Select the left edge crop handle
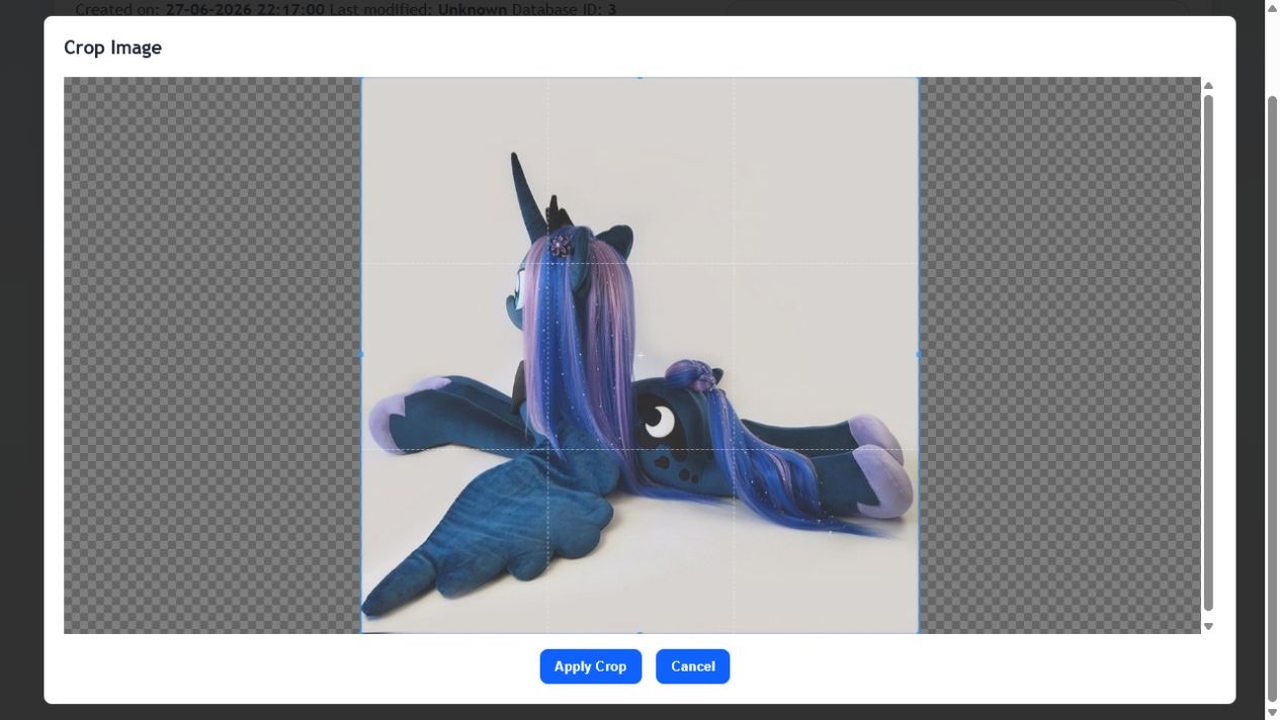Image resolution: width=1280 pixels, height=720 pixels. coord(361,354)
